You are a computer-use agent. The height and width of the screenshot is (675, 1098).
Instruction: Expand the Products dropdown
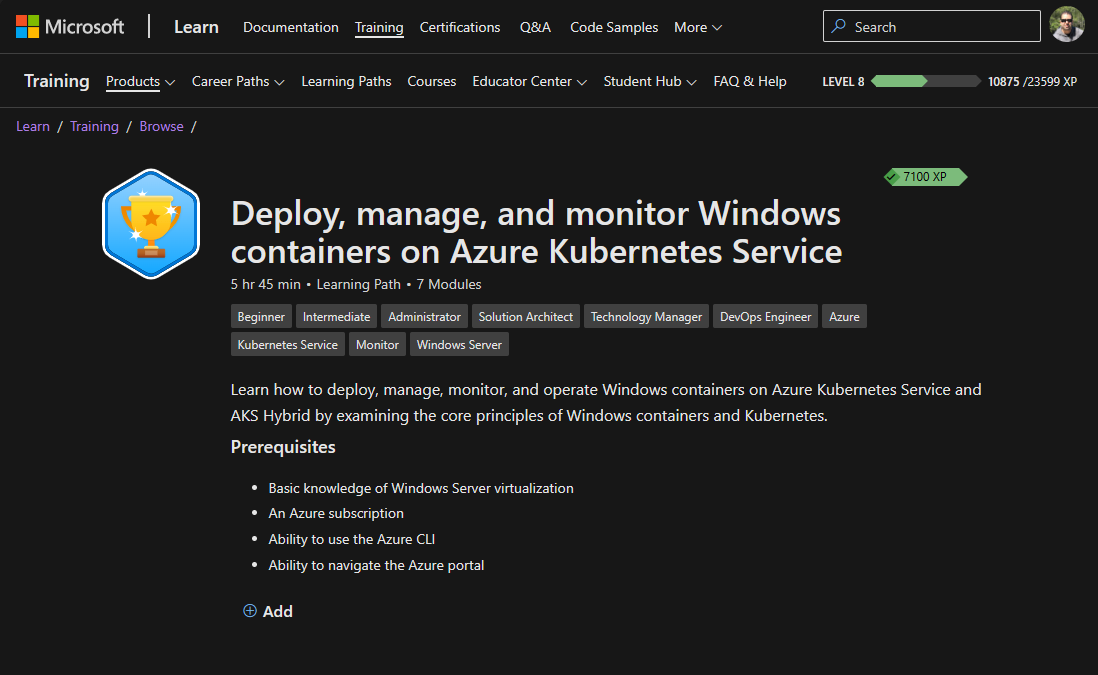pos(140,82)
